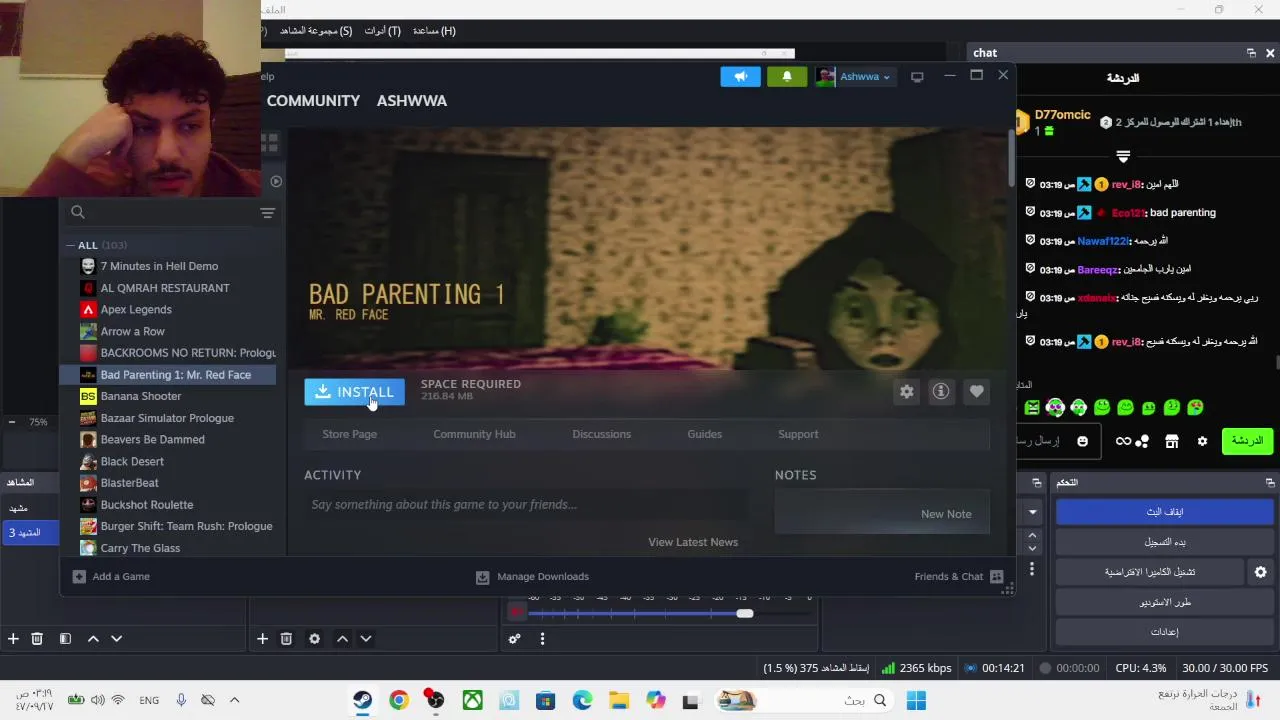Open Support link
This screenshot has height=720, width=1280.
click(798, 434)
